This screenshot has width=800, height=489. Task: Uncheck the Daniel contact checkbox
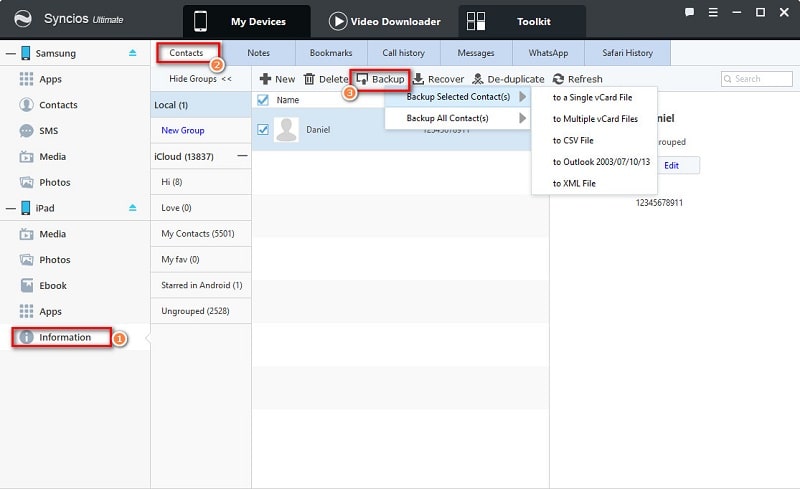point(263,129)
